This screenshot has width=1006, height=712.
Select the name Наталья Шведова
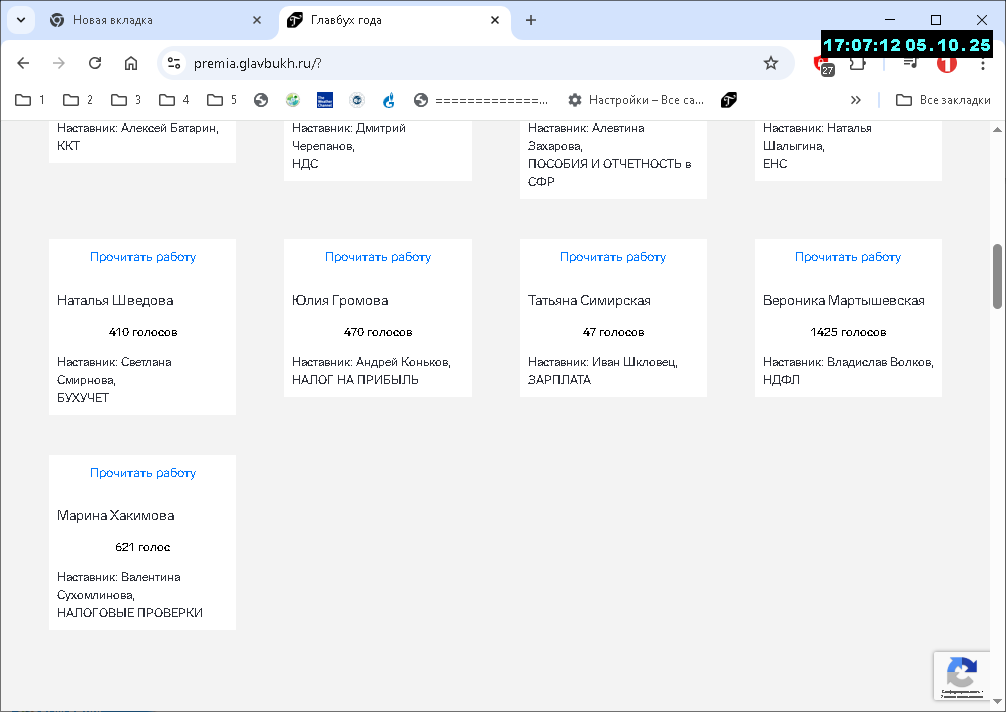click(x=115, y=300)
